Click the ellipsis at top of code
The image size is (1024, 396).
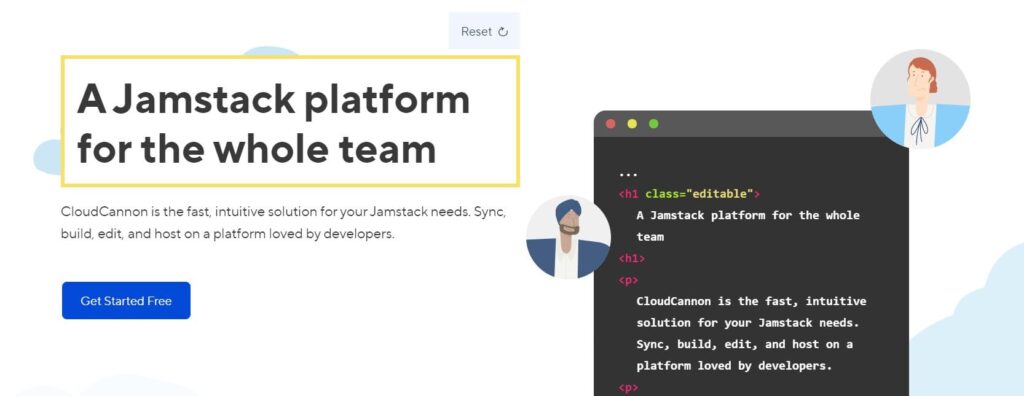click(628, 174)
